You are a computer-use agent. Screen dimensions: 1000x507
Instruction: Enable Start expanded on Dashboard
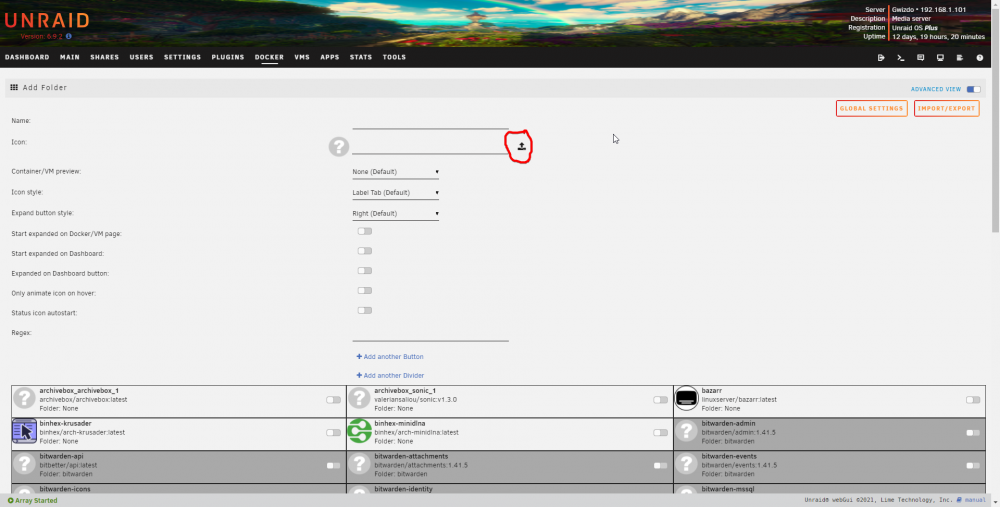coord(365,251)
